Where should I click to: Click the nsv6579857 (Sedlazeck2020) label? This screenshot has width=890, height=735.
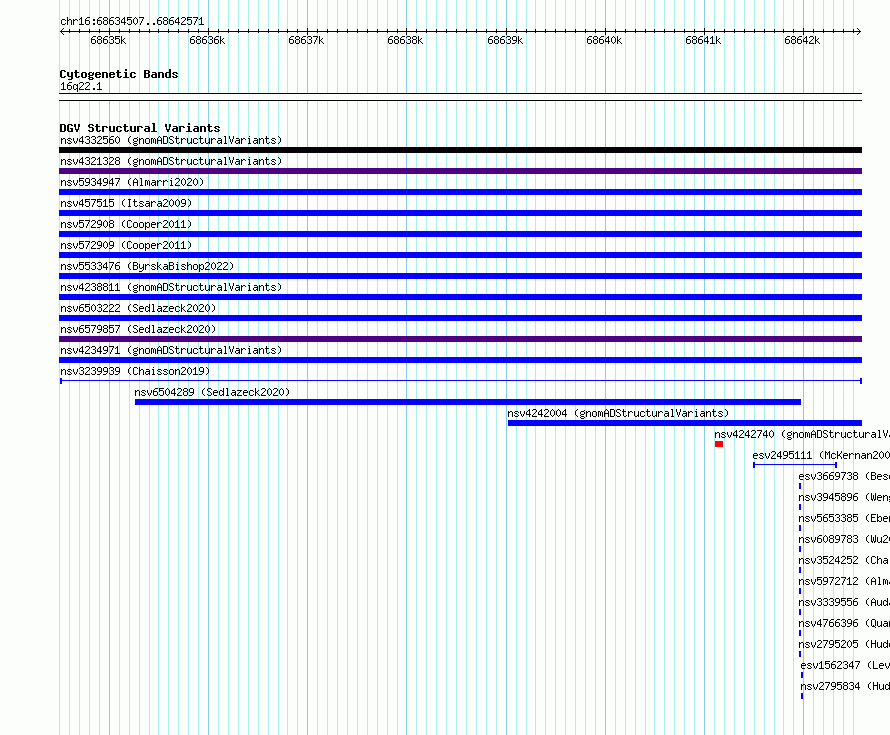pos(138,329)
